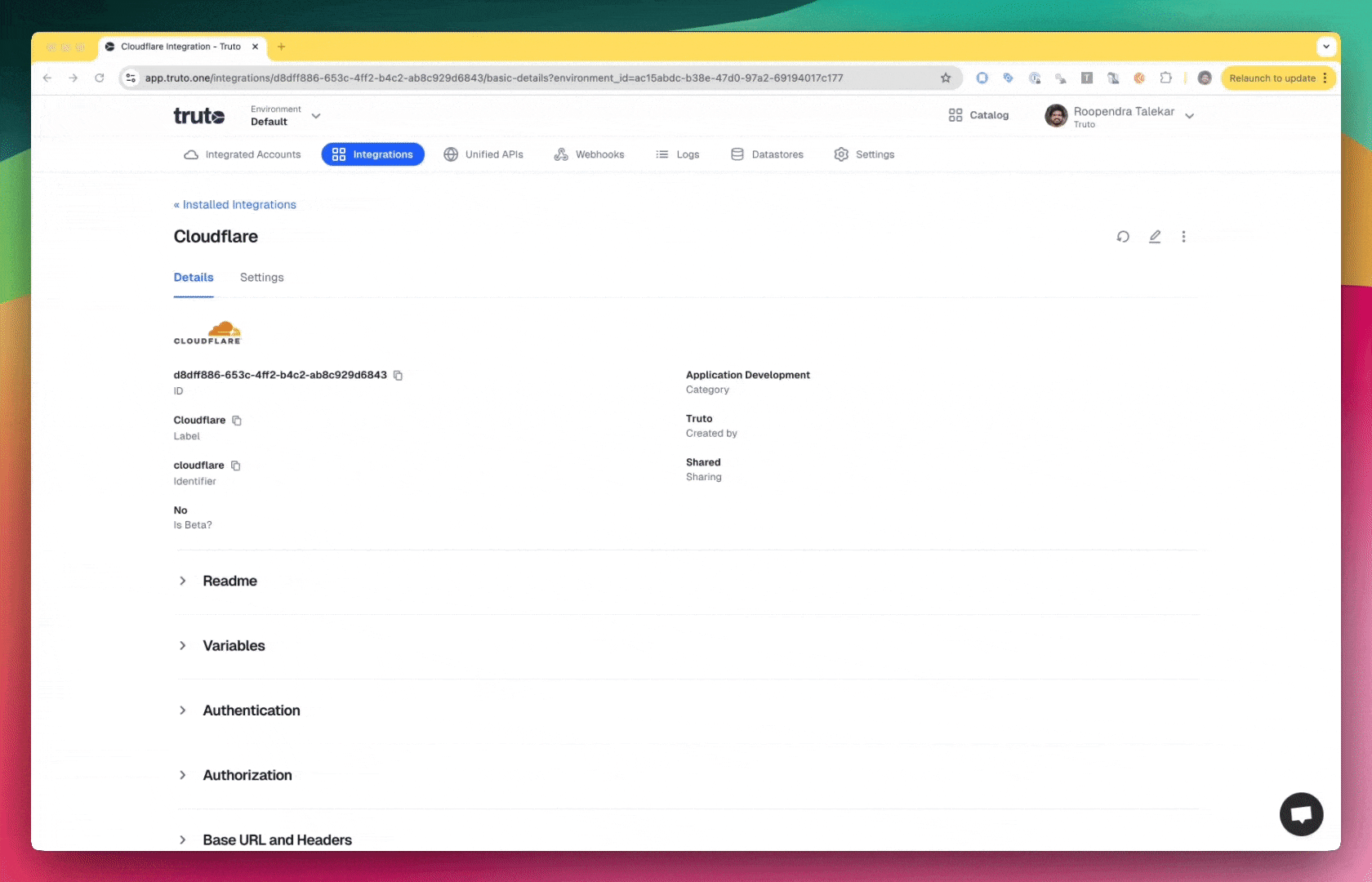Image resolution: width=1372 pixels, height=882 pixels.
Task: Copy the identifier using its copy icon
Action: click(236, 465)
